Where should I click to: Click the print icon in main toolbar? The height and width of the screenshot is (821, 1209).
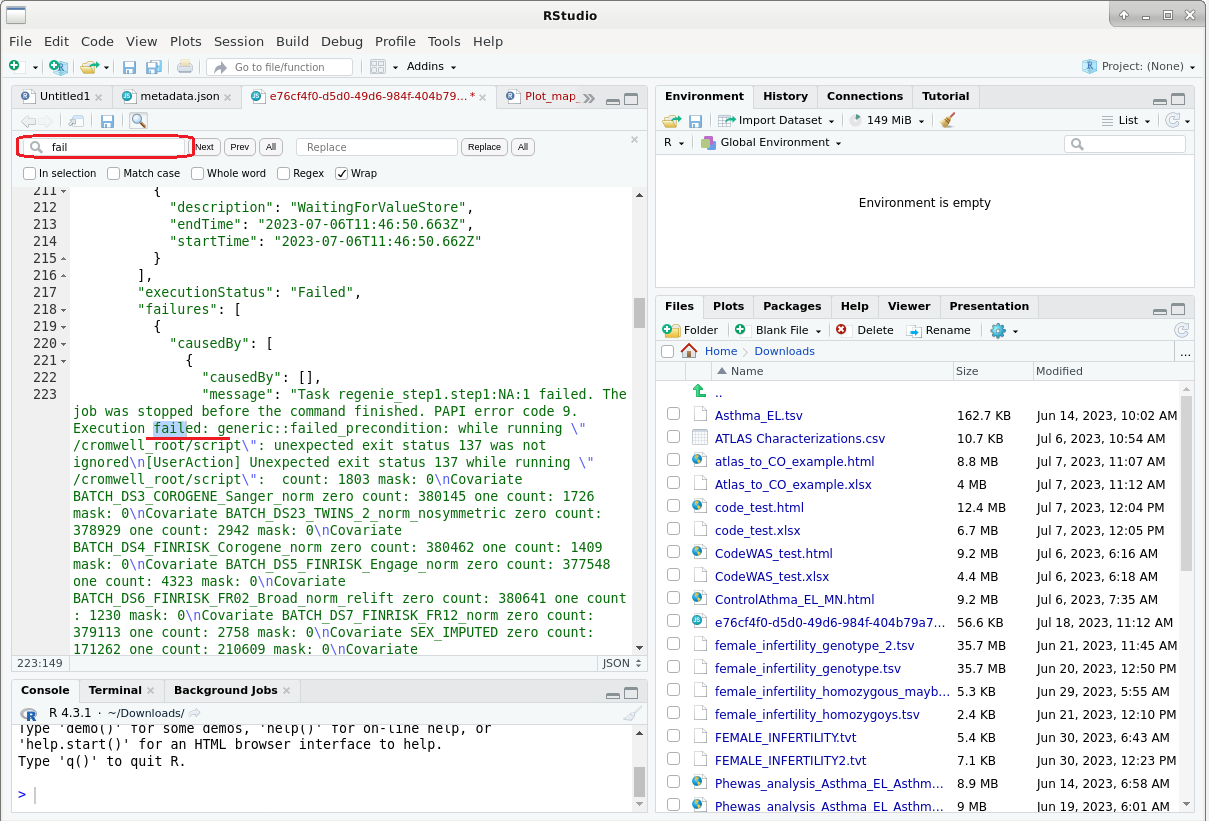click(185, 67)
